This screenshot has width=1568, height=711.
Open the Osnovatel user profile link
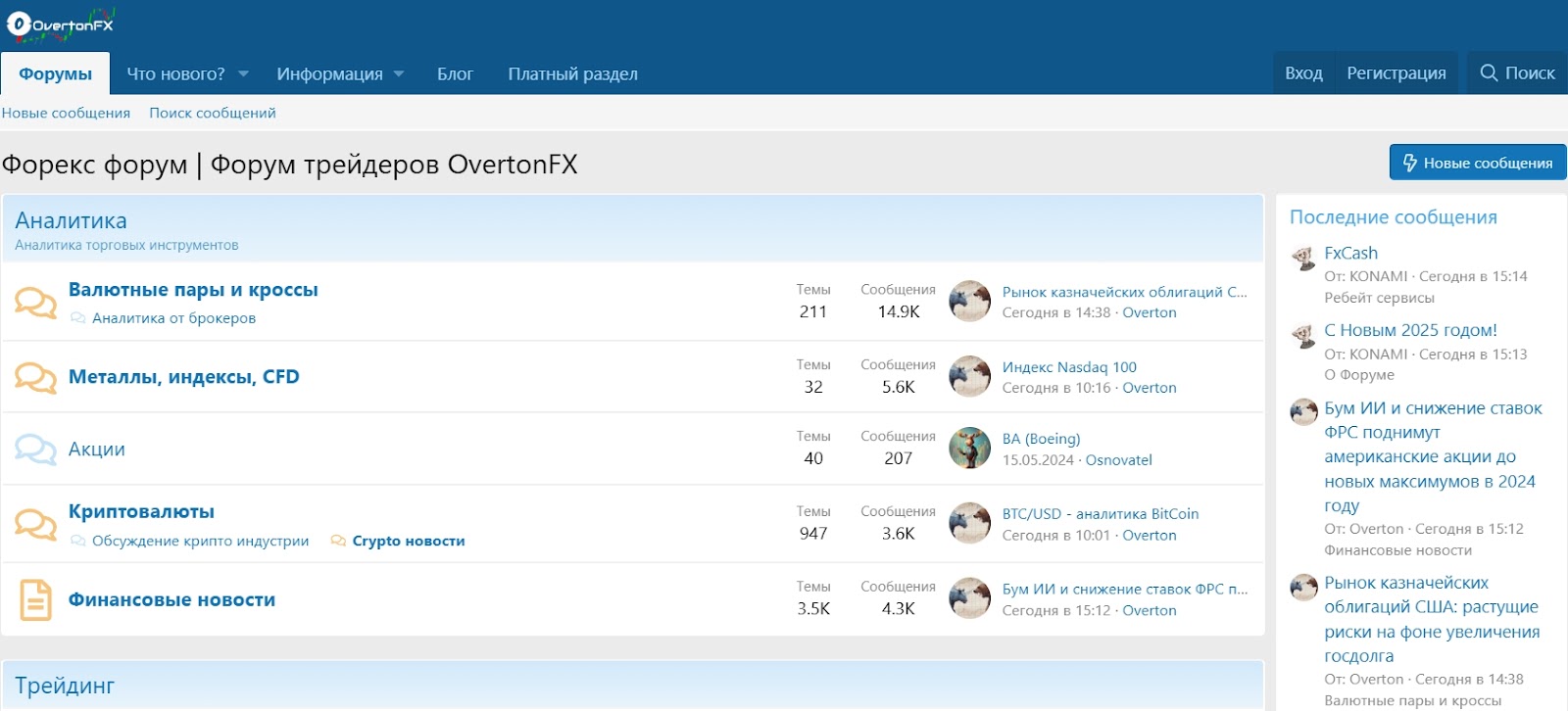(1118, 460)
